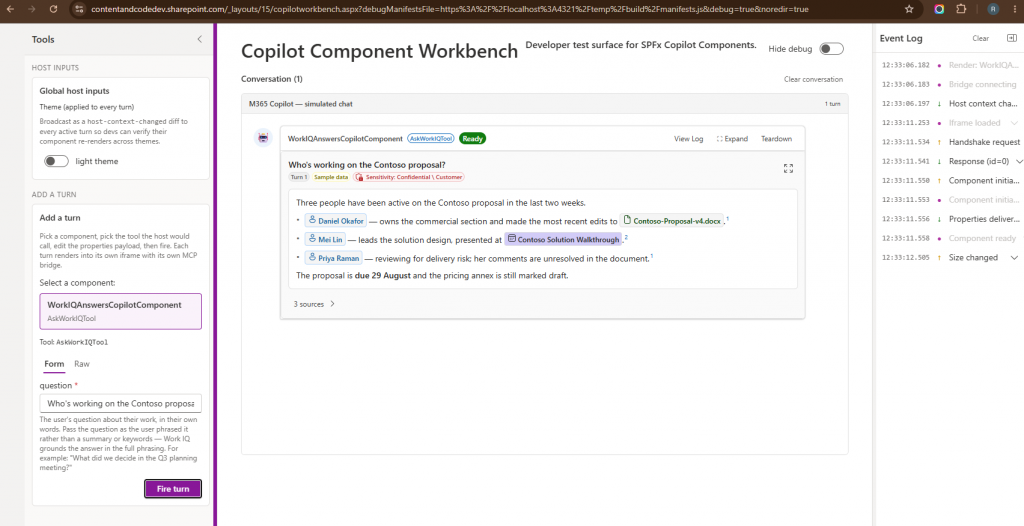Click the Event Log panel title
1024x526 pixels.
tap(901, 39)
